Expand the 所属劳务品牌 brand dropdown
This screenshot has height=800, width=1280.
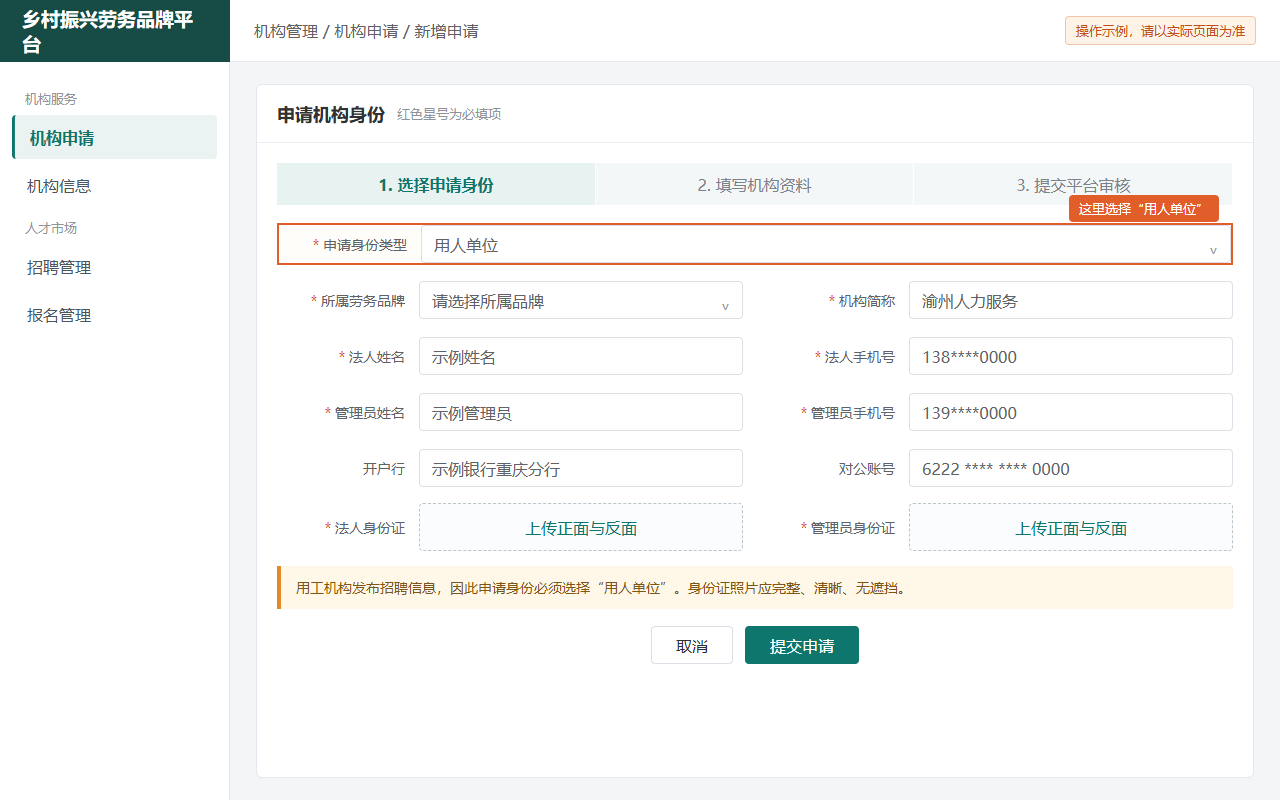click(581, 300)
